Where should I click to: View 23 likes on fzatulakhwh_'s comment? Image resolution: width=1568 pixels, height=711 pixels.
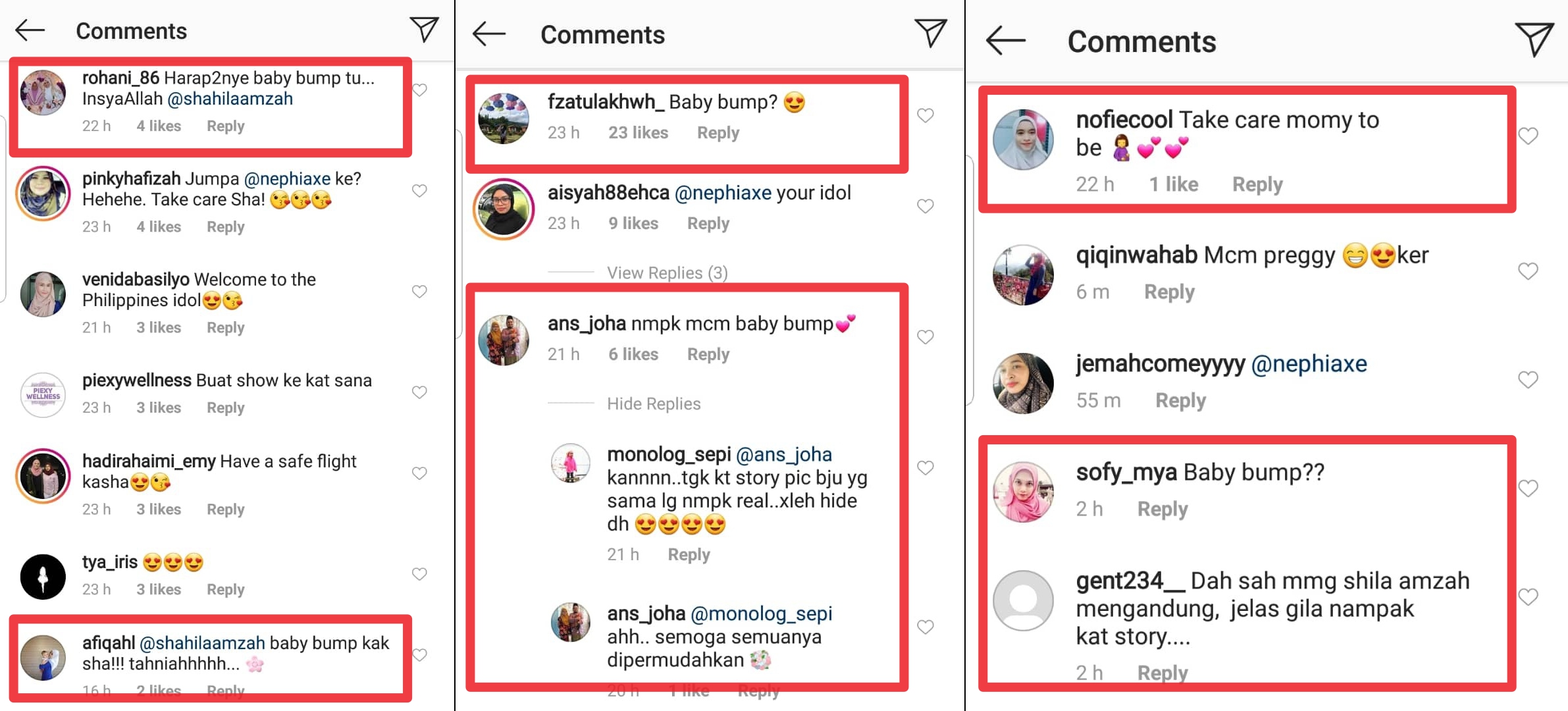point(638,132)
